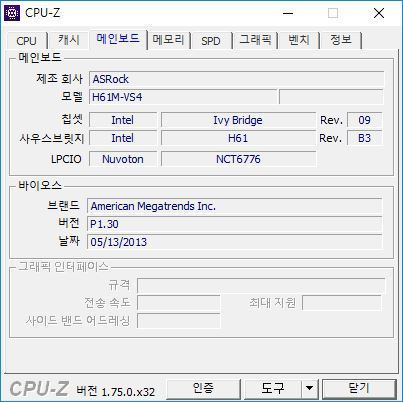Click the Ivy Bridge chipset value

238,120
